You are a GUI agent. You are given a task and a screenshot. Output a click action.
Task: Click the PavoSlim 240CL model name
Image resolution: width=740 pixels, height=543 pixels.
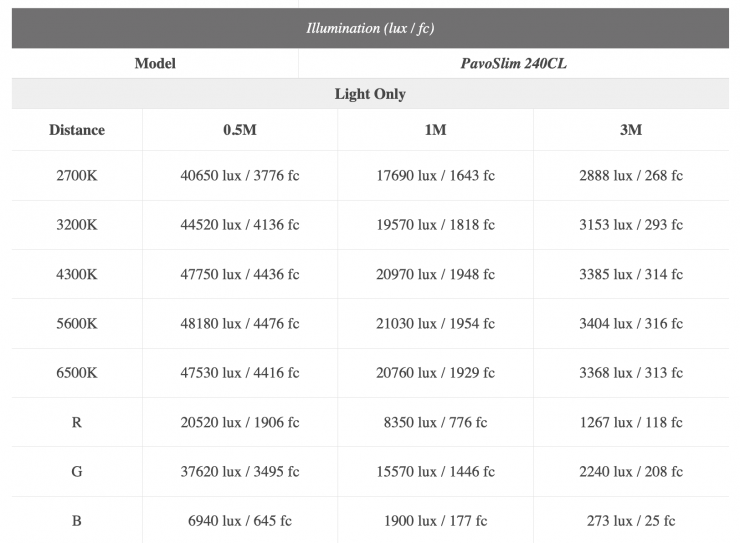pos(514,63)
